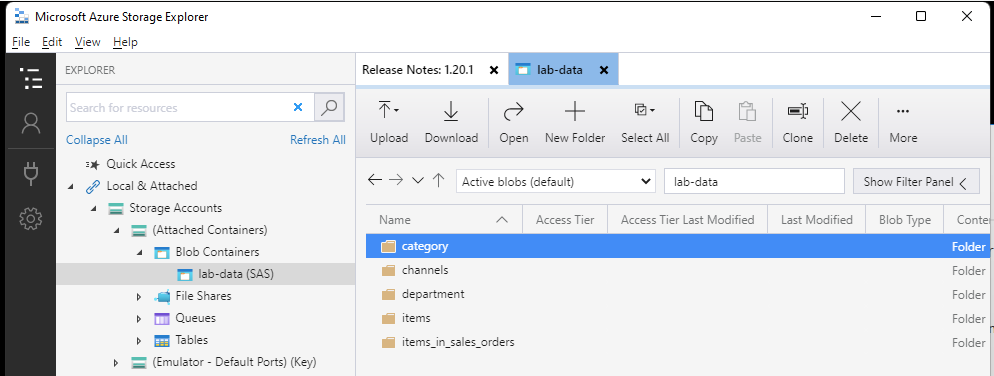The height and width of the screenshot is (376, 994).
Task: Collapse the Storage Accounts node
Action: [93, 209]
